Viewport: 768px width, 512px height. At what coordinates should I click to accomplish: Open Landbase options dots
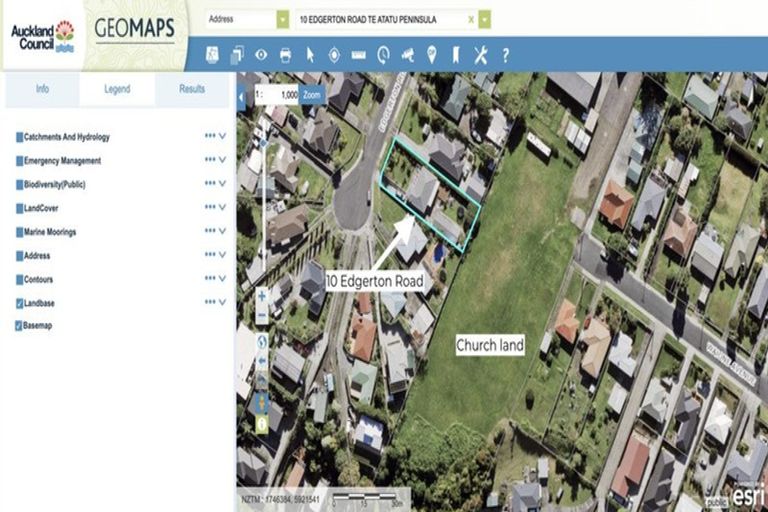[210, 302]
